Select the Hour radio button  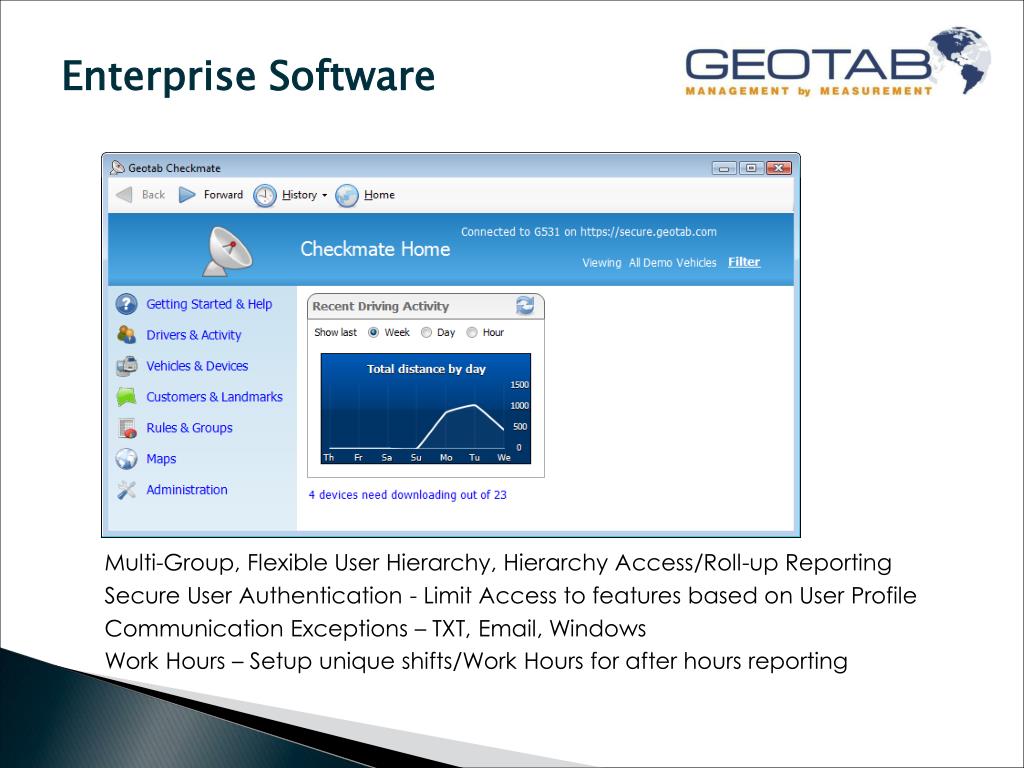472,332
